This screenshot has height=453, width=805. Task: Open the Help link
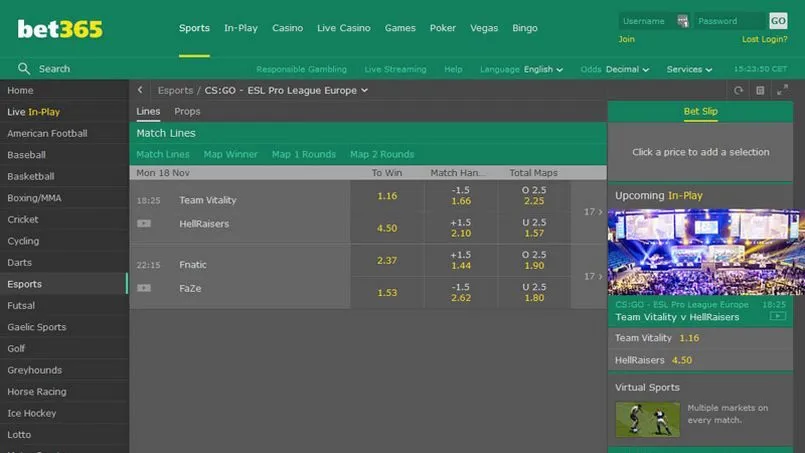click(x=453, y=69)
